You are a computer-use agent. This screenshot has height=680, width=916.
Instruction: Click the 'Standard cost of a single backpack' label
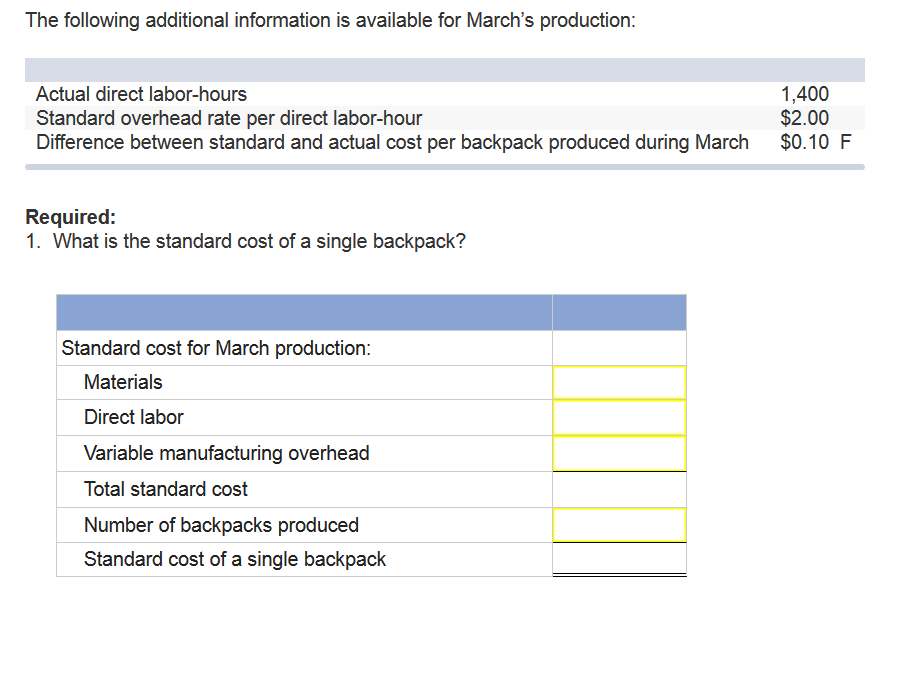235,559
